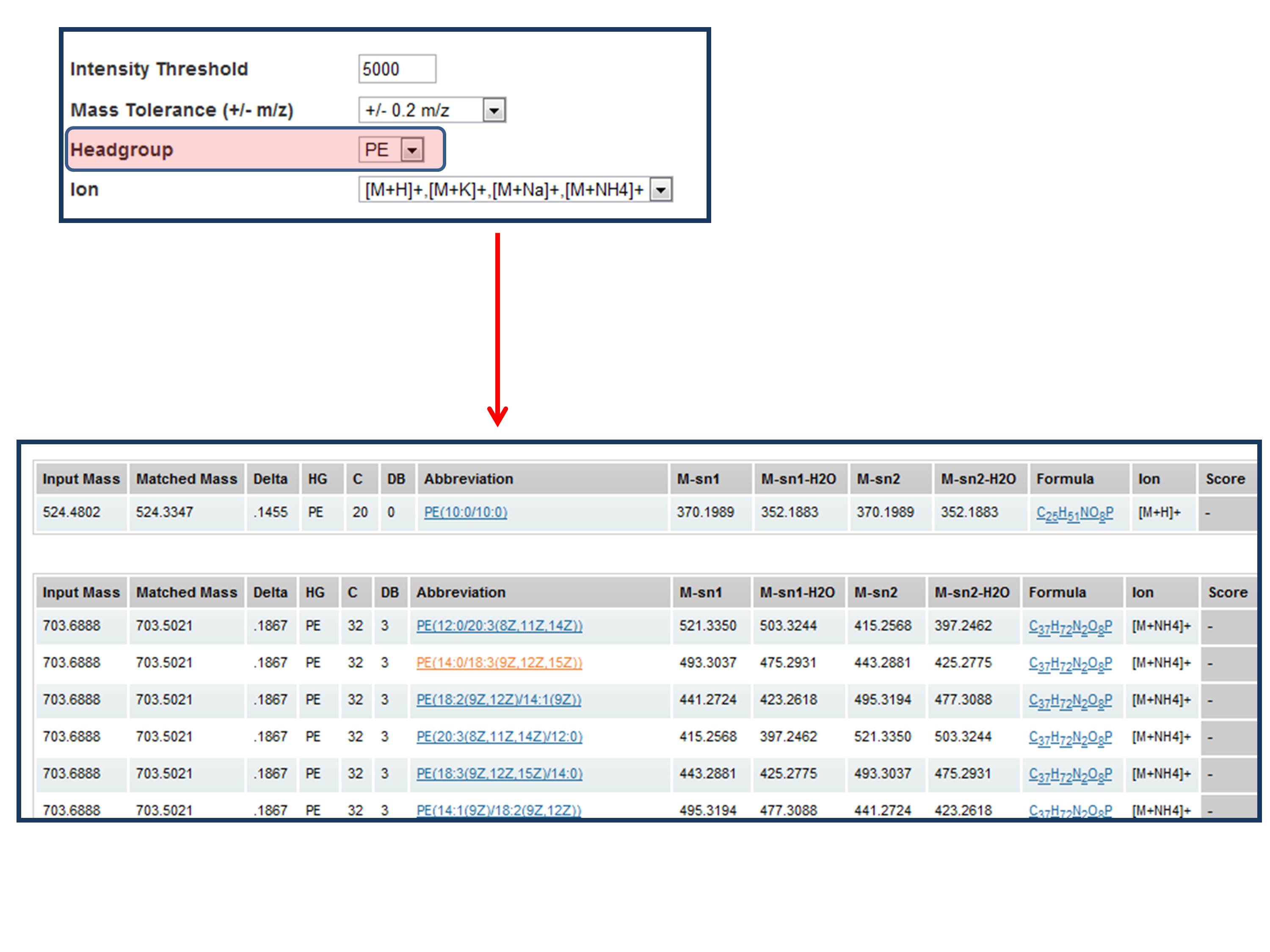This screenshot has height=952, width=1270.
Task: Open PE(20:3(8Z,11Z,14Z)/12:0) link
Action: [x=499, y=736]
